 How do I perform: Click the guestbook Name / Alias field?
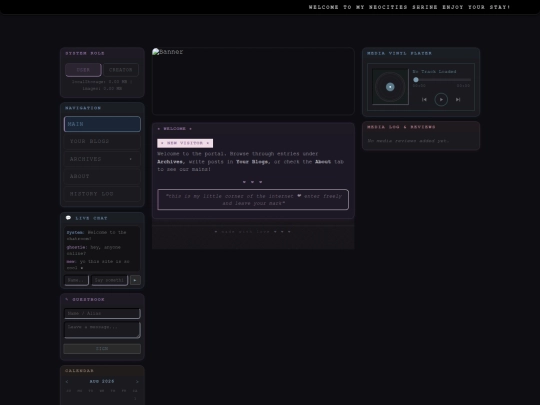[102, 313]
